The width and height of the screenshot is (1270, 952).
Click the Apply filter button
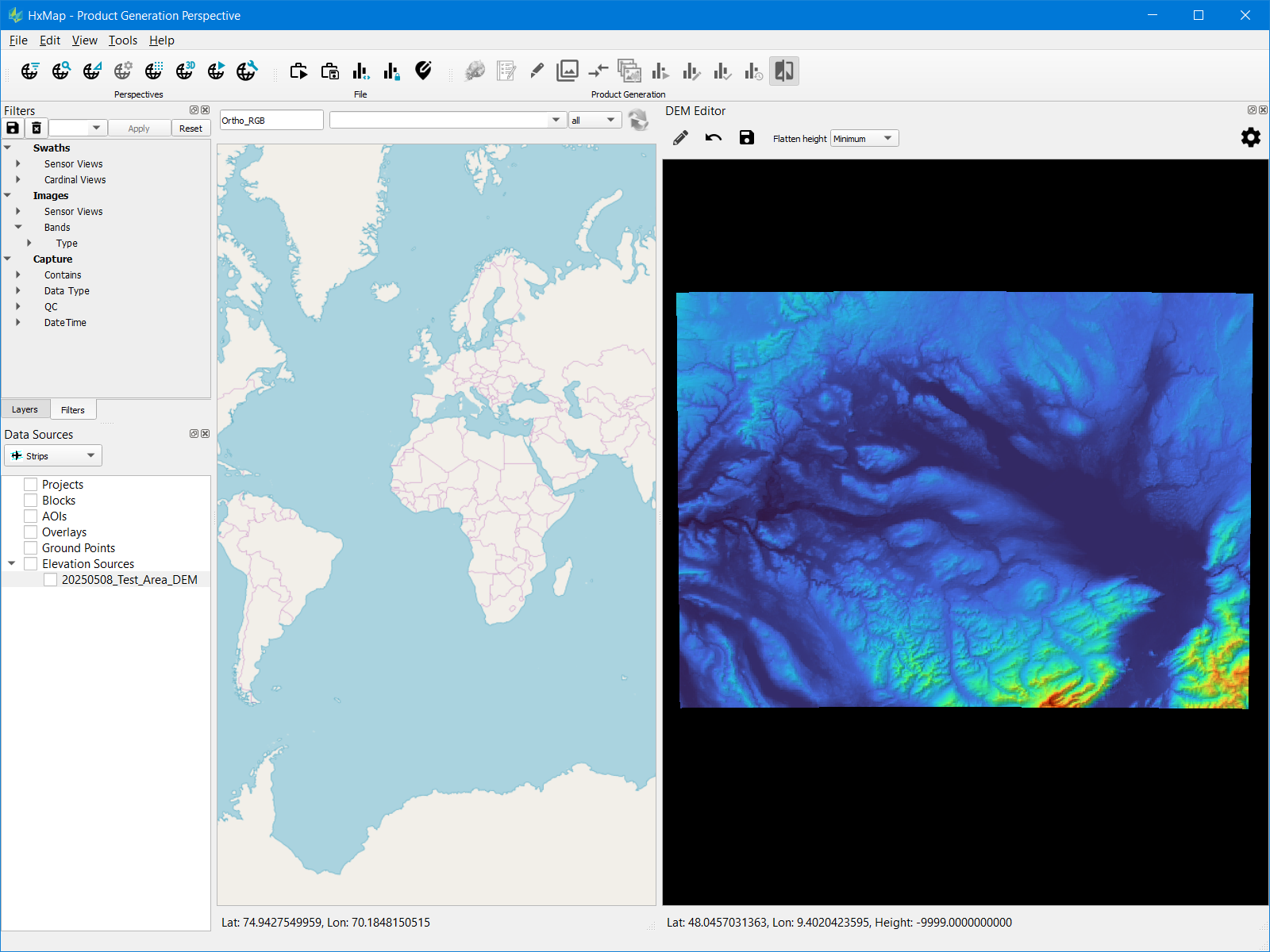pyautogui.click(x=139, y=129)
